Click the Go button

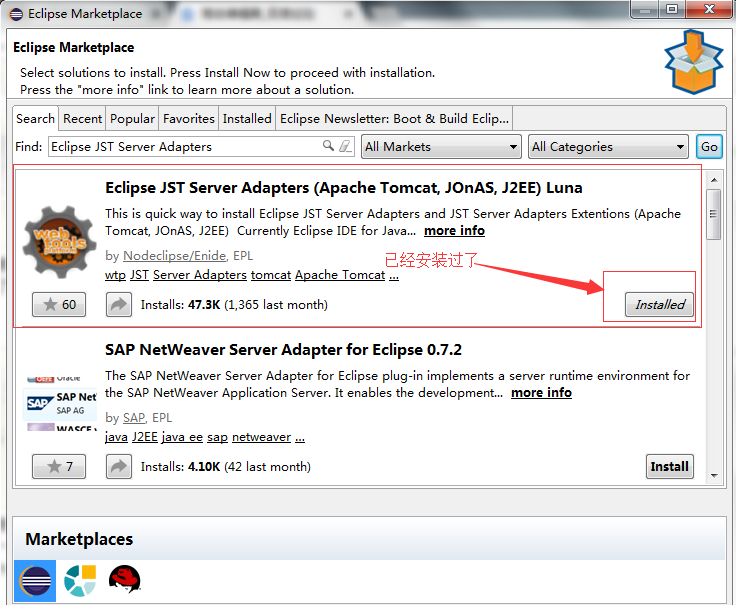pos(709,147)
